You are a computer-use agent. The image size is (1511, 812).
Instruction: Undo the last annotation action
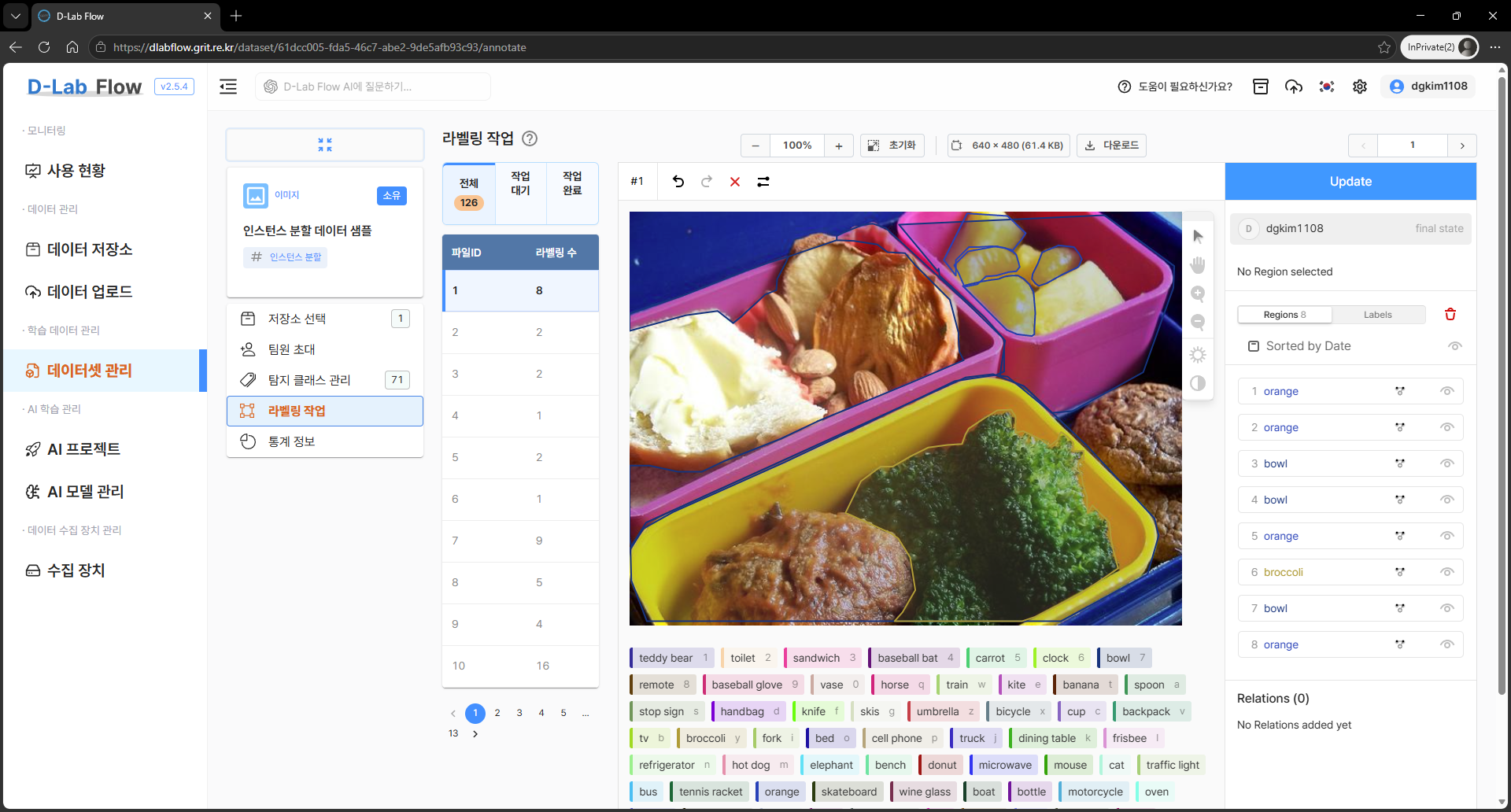pos(678,182)
